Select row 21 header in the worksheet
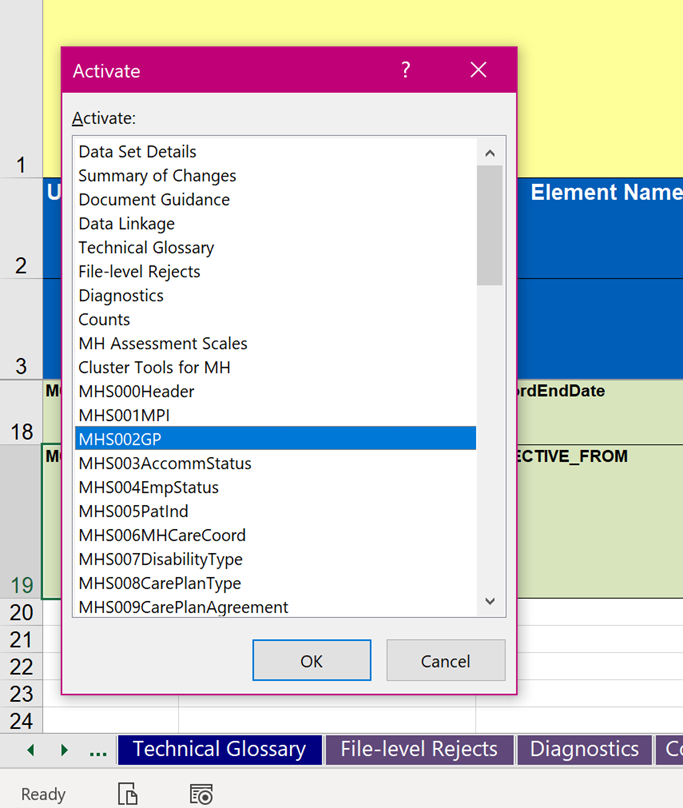This screenshot has width=683, height=808. (x=21, y=639)
